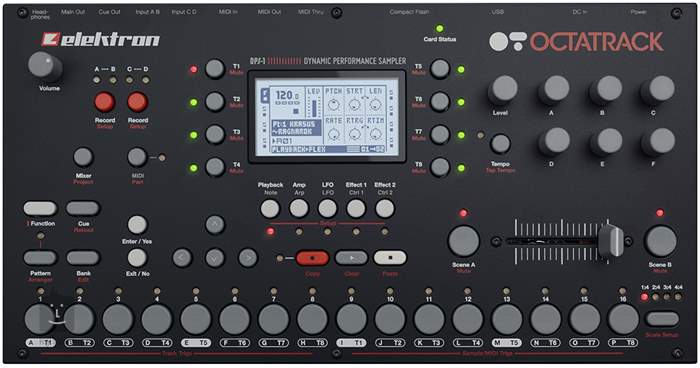Click the play transport button

[351, 258]
